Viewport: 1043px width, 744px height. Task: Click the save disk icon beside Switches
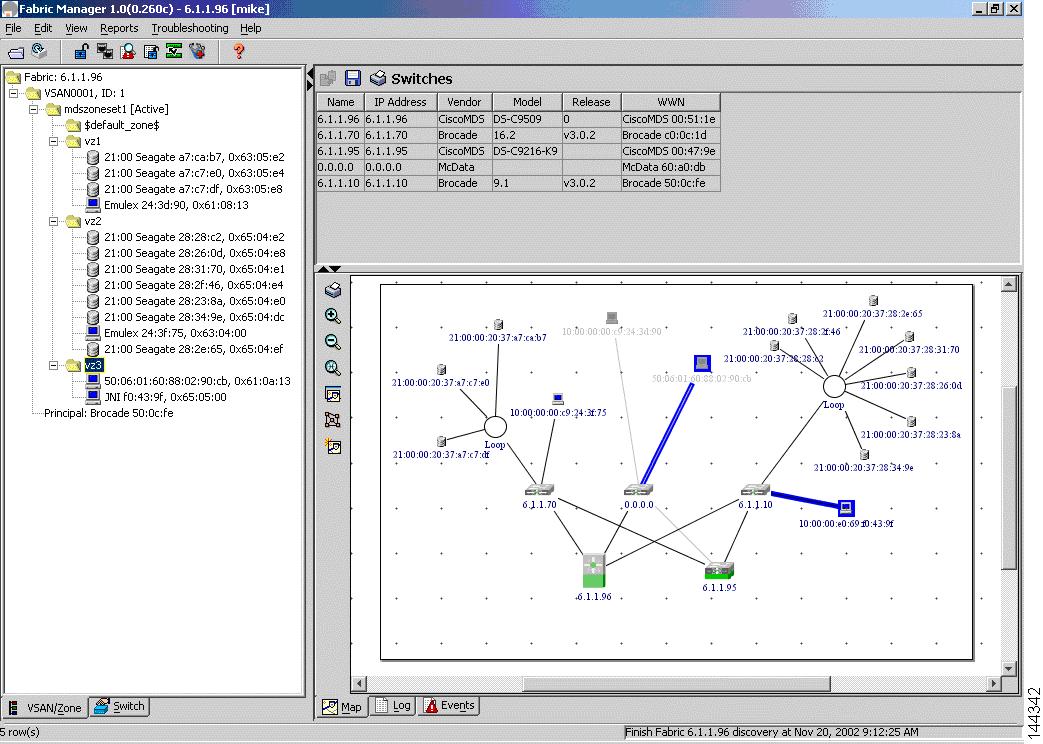[353, 79]
